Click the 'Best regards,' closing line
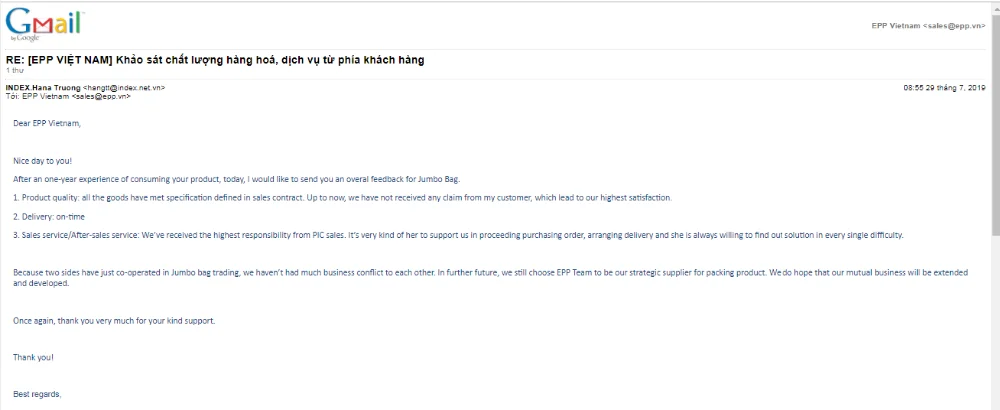 coord(37,394)
